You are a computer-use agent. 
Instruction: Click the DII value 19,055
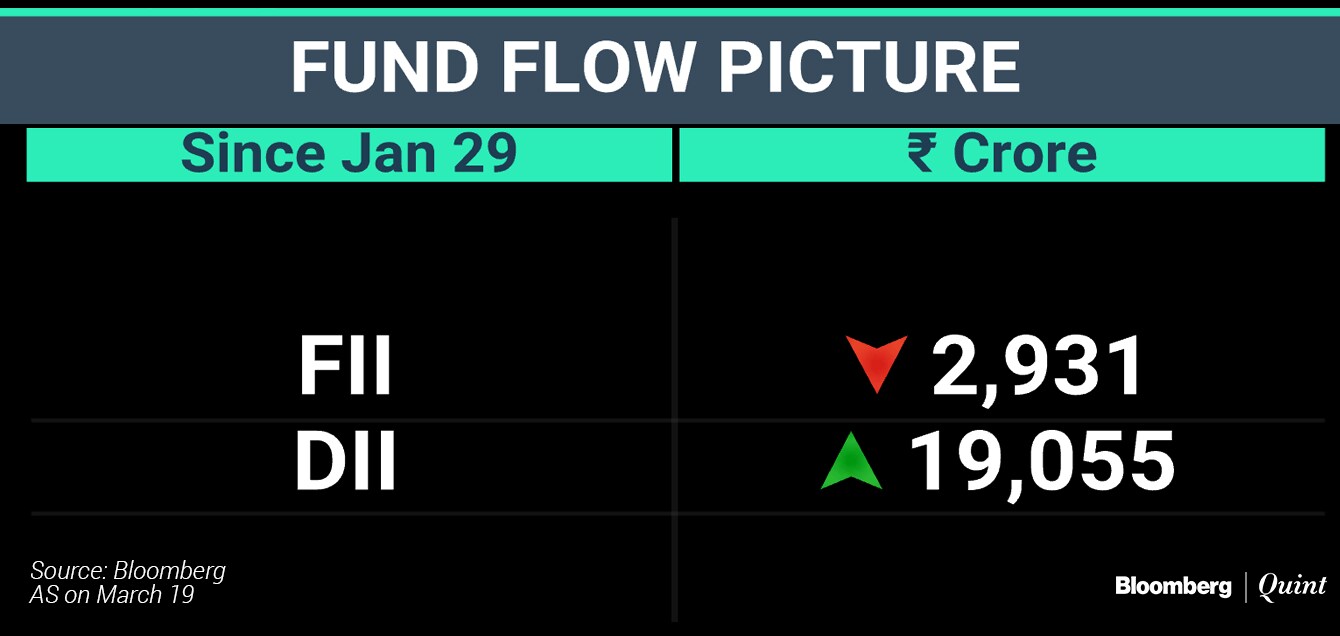(1040, 463)
